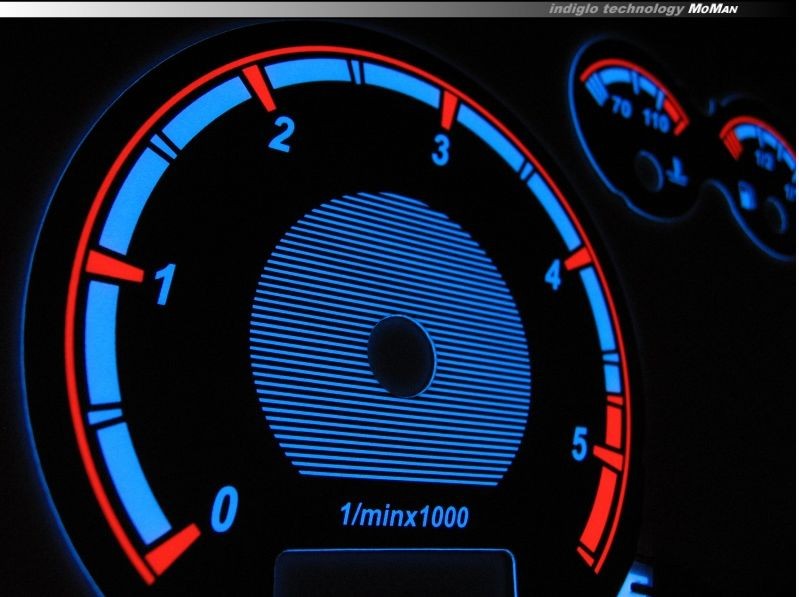Click the 110 mark on the temperature gauge
This screenshot has height=597, width=799.
(655, 122)
